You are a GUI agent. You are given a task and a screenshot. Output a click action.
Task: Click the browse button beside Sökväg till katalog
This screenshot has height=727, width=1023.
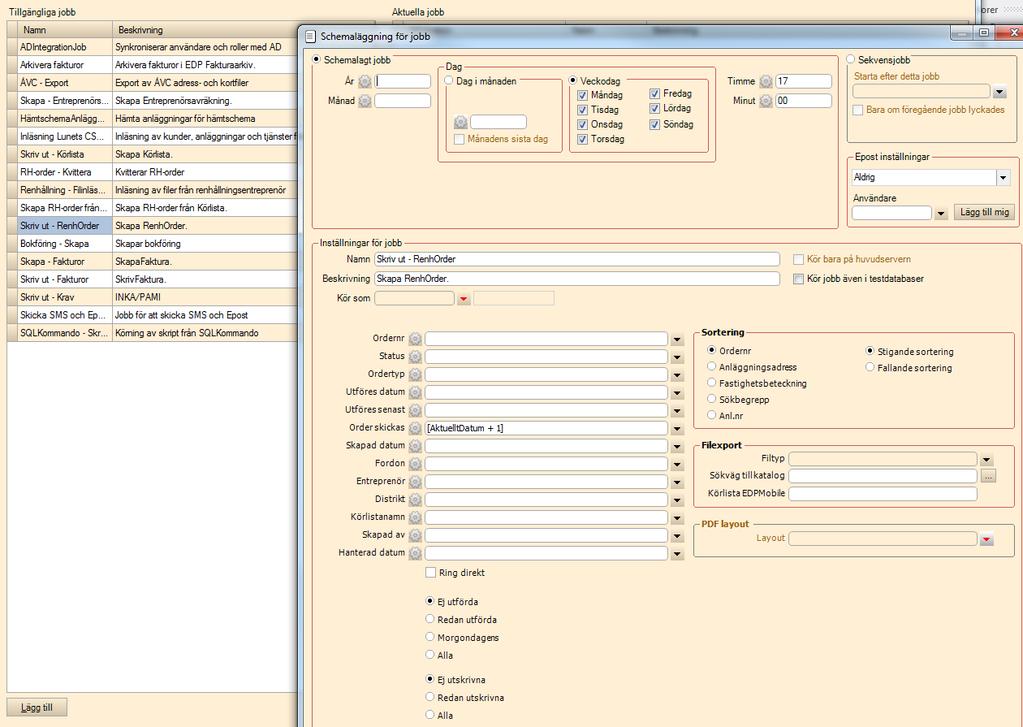[988, 476]
